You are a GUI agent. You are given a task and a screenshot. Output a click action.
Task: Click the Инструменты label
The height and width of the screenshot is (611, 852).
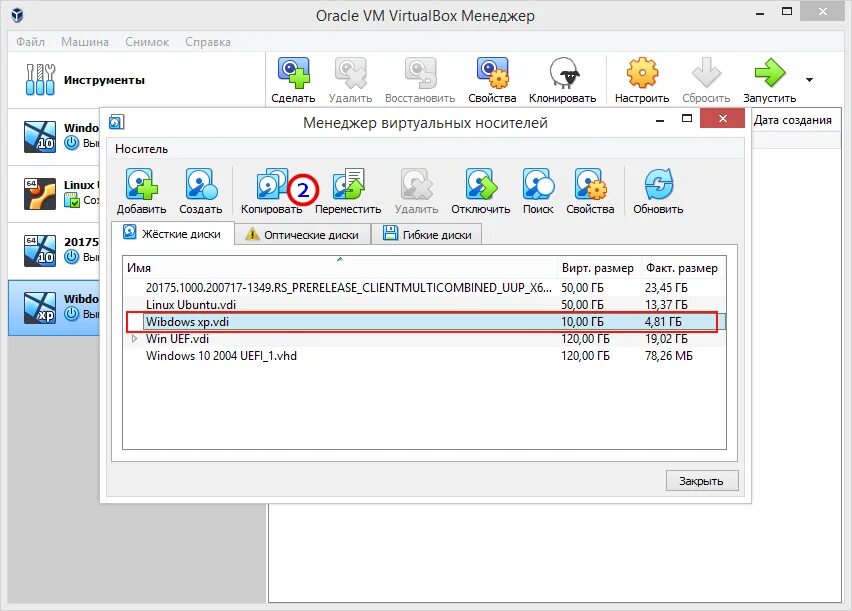click(x=104, y=80)
